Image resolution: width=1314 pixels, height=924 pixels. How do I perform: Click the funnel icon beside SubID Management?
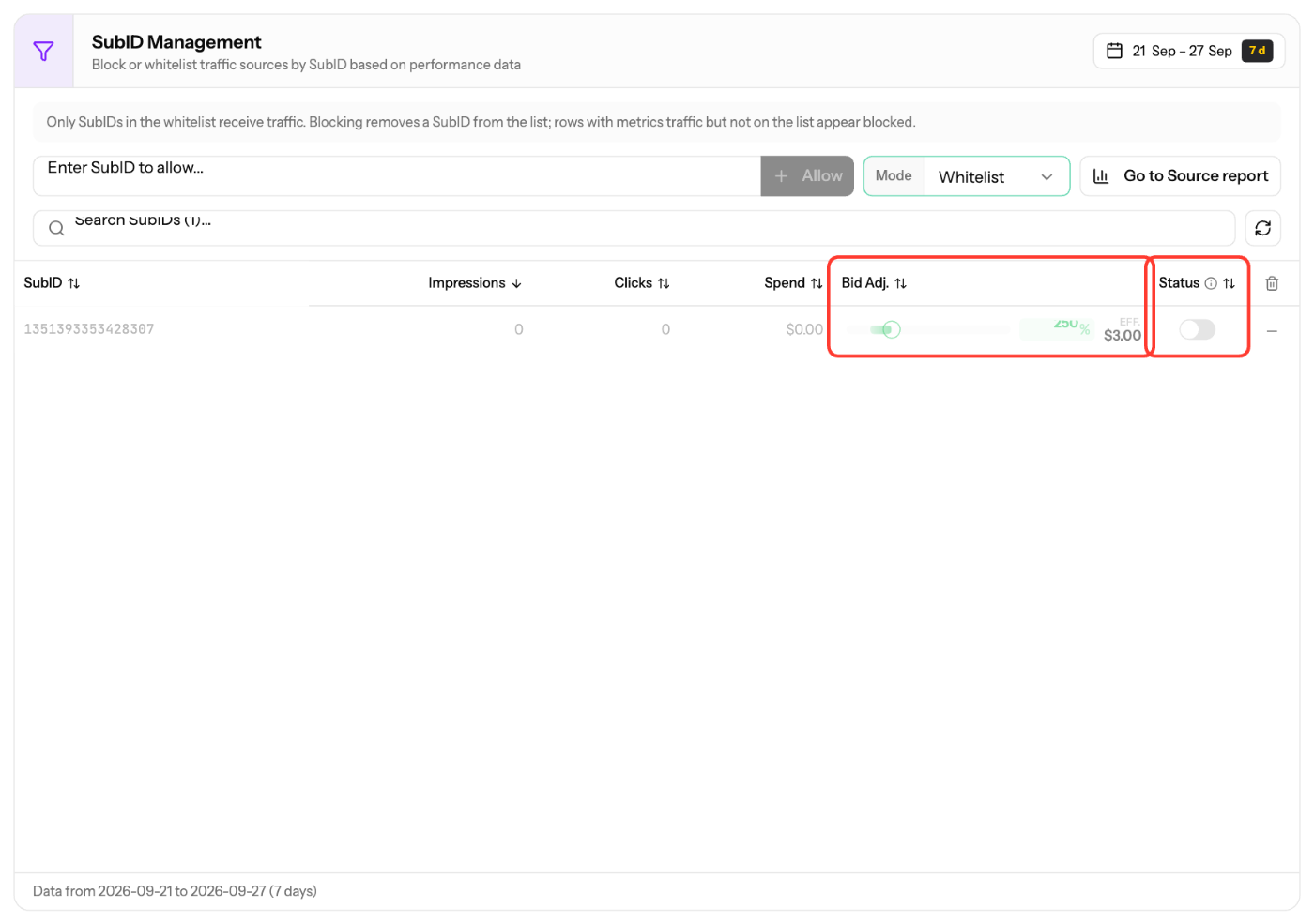[x=43, y=52]
